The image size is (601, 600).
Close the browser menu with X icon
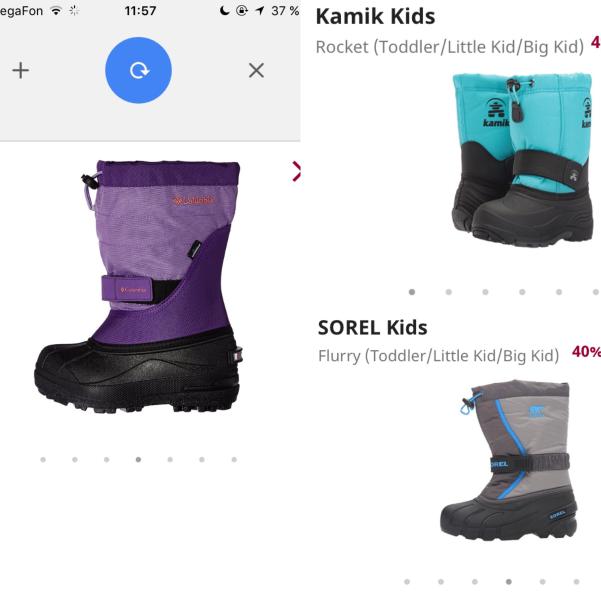(256, 71)
